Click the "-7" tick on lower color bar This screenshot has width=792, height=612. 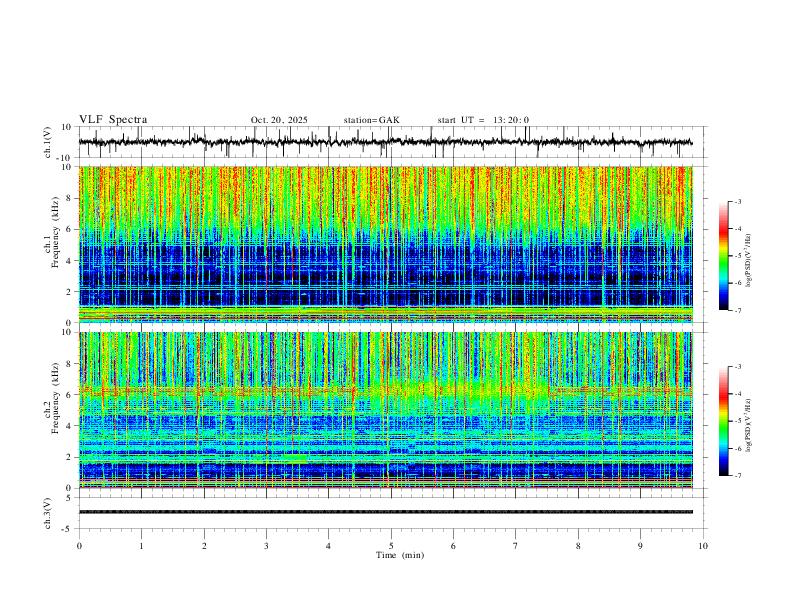tap(738, 476)
